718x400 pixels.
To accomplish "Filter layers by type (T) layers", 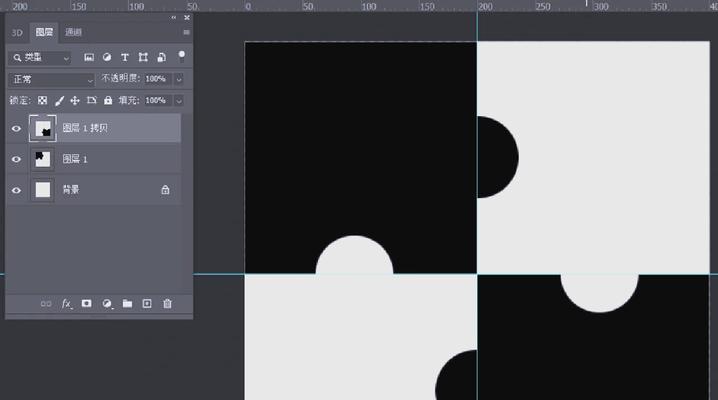I will click(x=125, y=57).
